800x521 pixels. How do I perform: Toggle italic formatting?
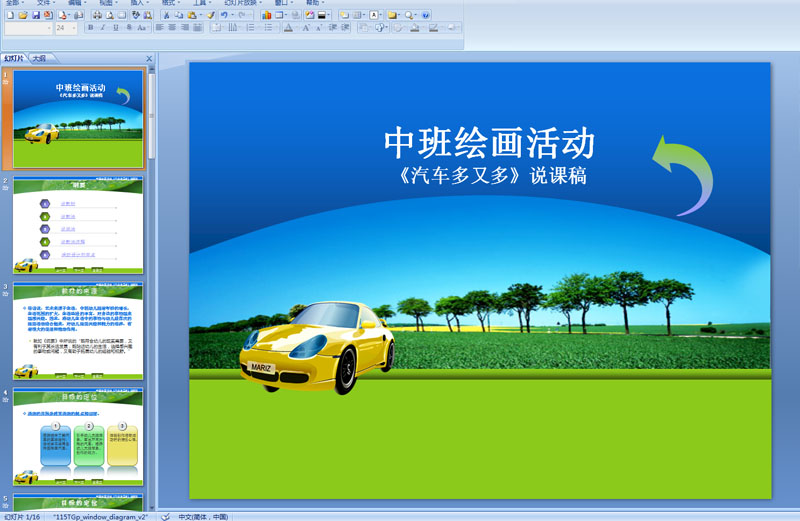pos(103,28)
